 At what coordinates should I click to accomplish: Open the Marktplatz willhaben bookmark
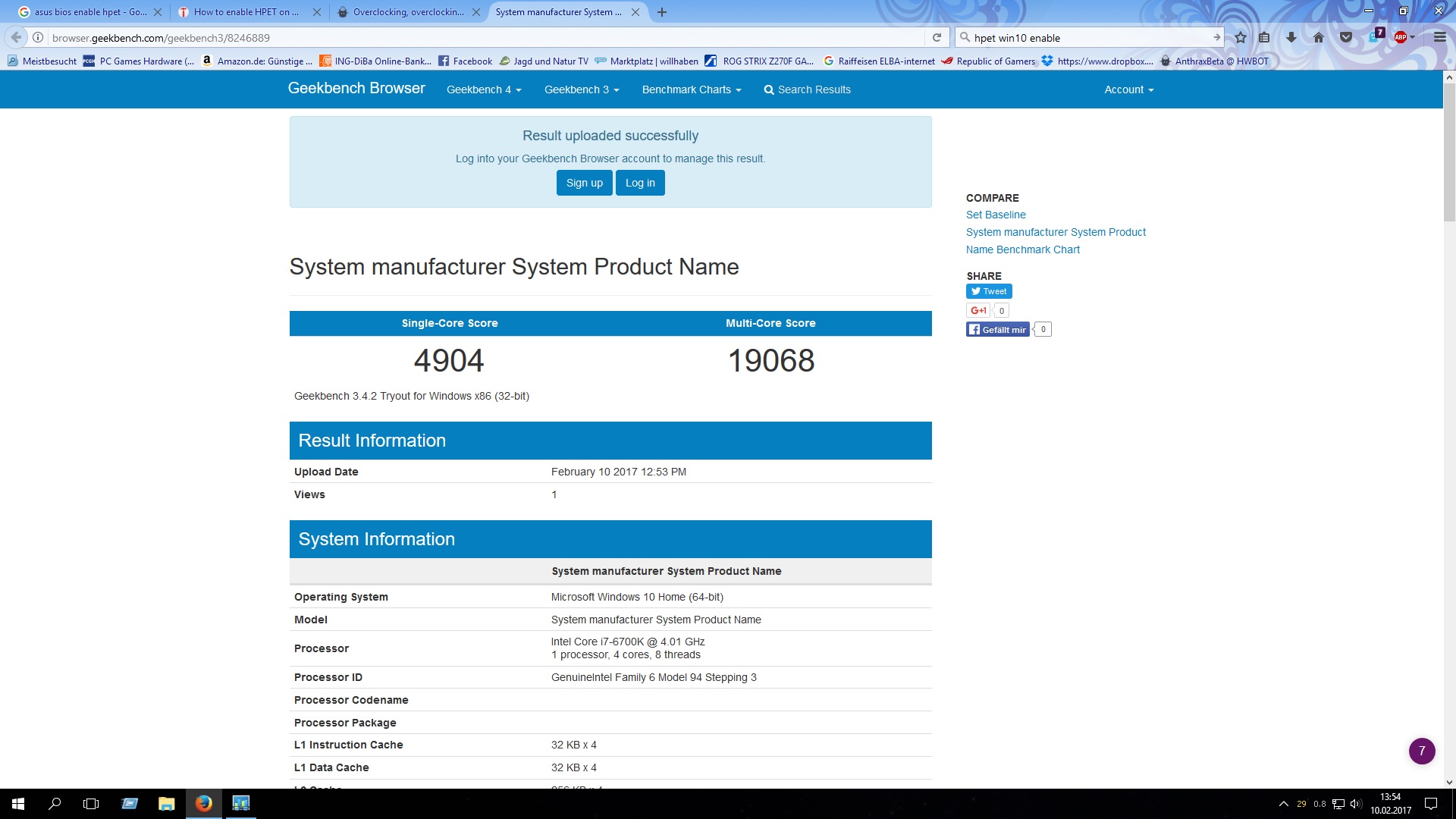click(x=646, y=61)
